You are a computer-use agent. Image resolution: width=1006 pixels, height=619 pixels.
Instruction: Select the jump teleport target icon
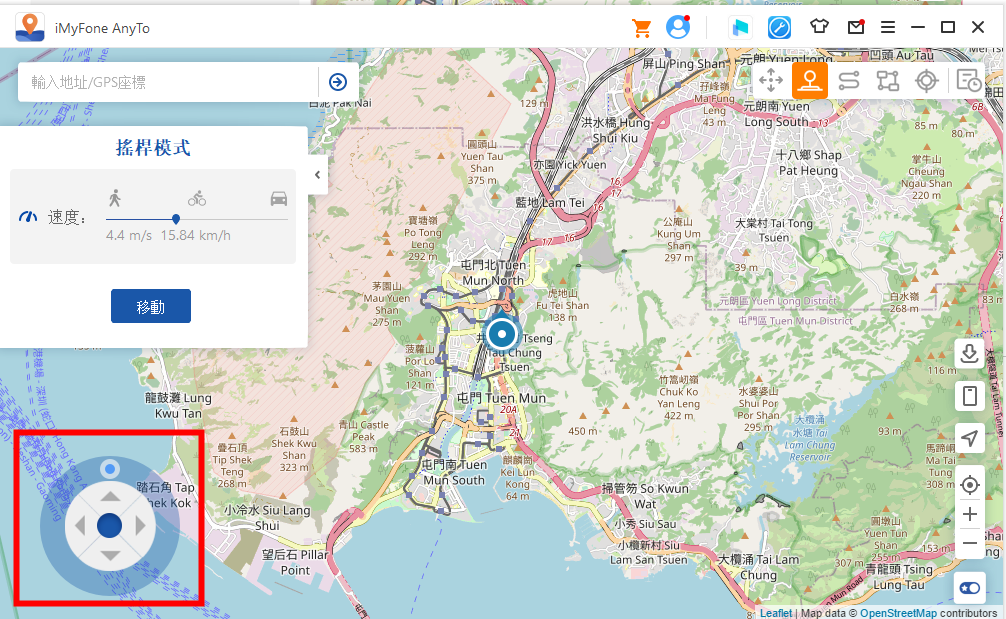click(926, 81)
